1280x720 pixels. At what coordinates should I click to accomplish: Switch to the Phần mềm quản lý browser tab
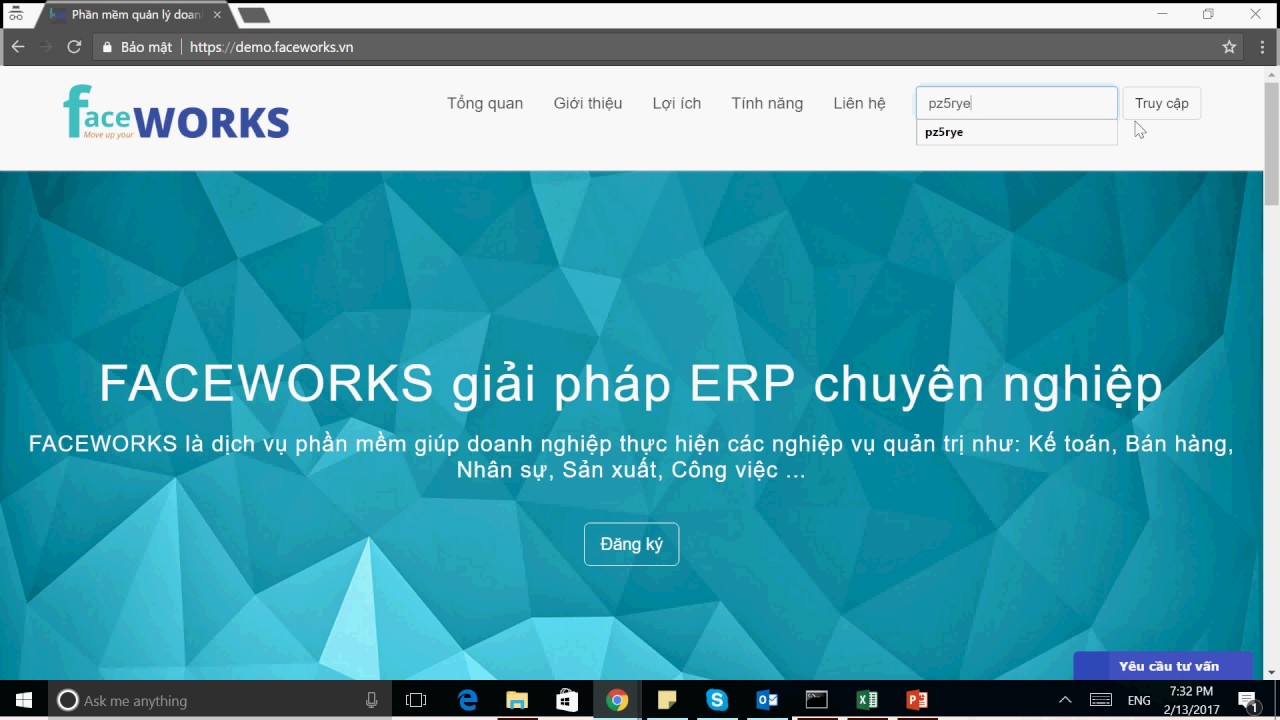(134, 15)
